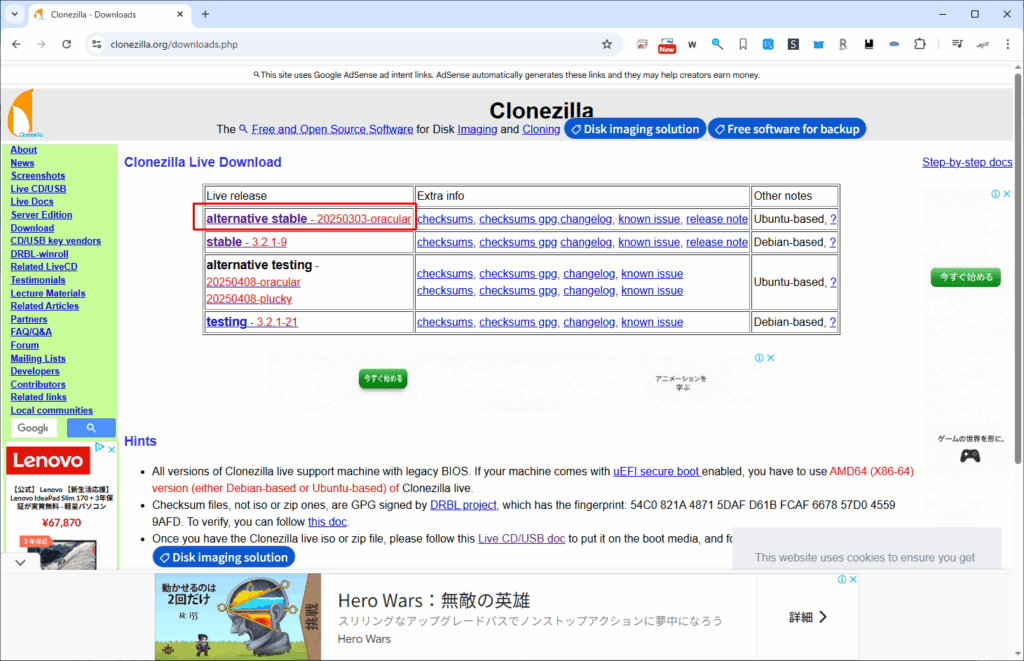The height and width of the screenshot is (661, 1024).
Task: Click the 詳細 button on Hero Wars ad
Action: [808, 617]
